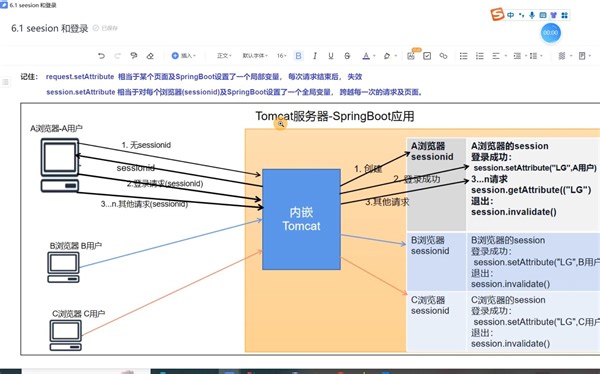The width and height of the screenshot is (600, 374).
Task: Activate the format painter brush
Action: 134,56
